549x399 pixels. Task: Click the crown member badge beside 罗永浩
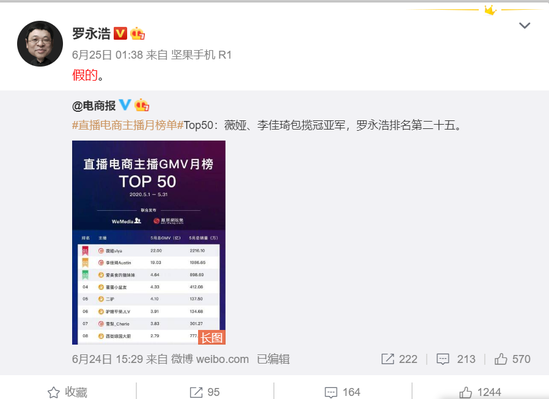tap(137, 34)
